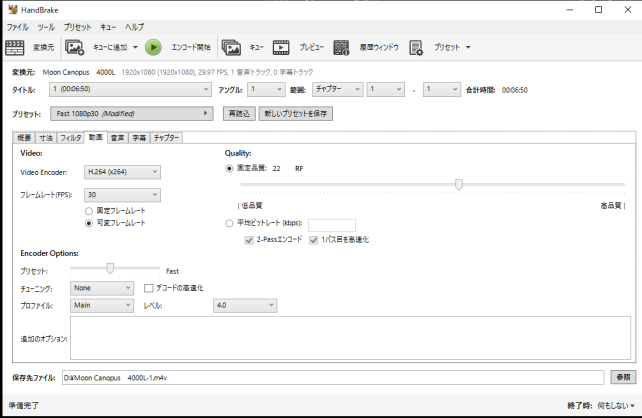Click the presets panel gear icon
This screenshot has width=642, height=418.
coord(416,47)
